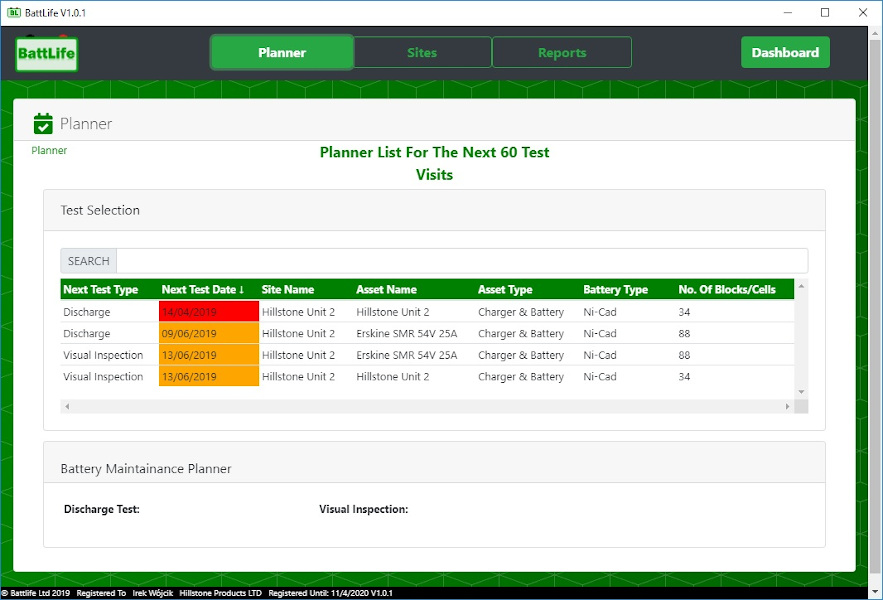The height and width of the screenshot is (600, 883).
Task: Select the Erskine SMR 54V 25A Discharge row
Action: (x=406, y=334)
